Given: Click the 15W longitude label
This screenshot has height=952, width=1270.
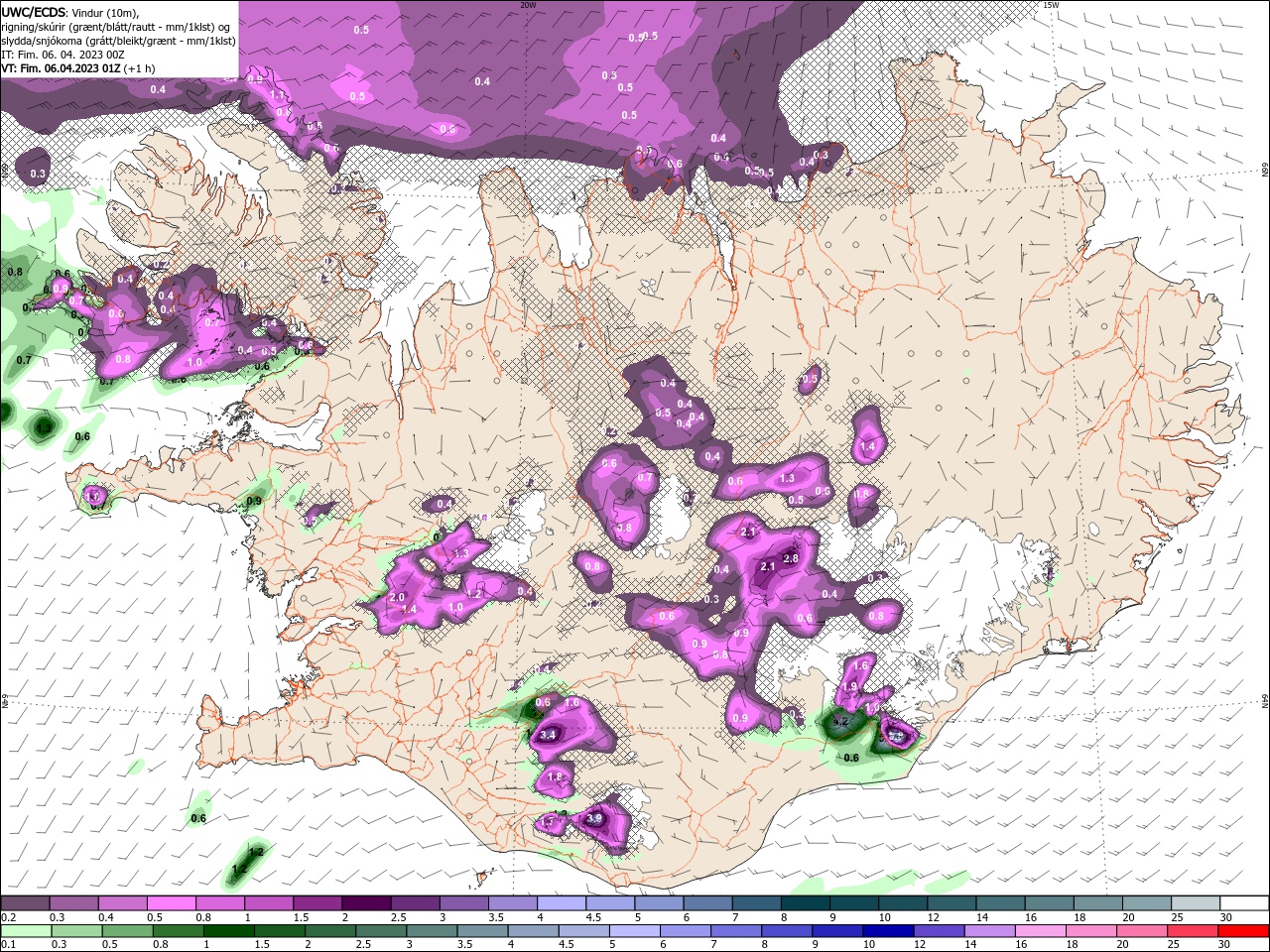Looking at the screenshot, I should [1051, 5].
